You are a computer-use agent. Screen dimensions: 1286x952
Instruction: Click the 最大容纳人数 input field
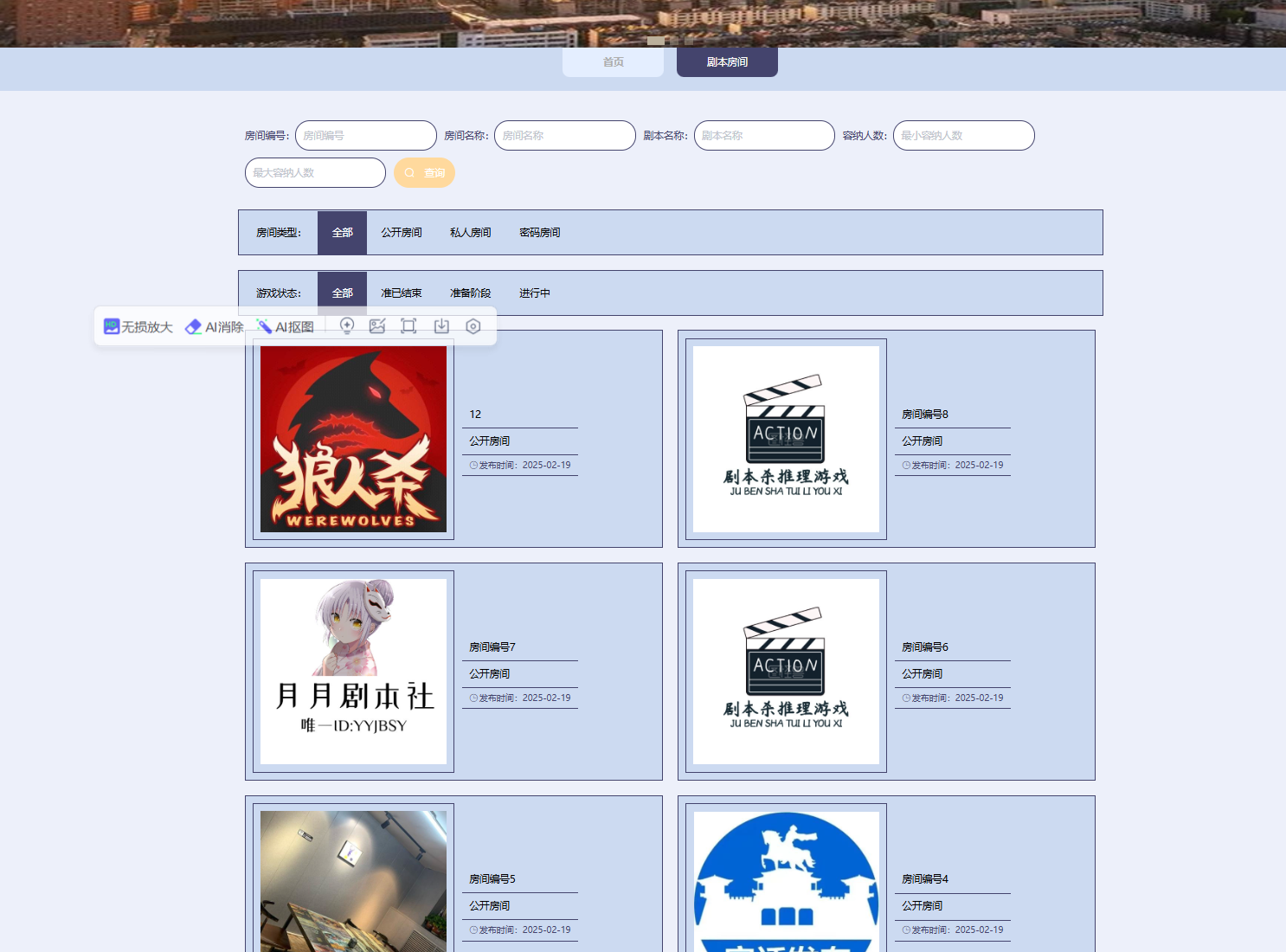315,173
